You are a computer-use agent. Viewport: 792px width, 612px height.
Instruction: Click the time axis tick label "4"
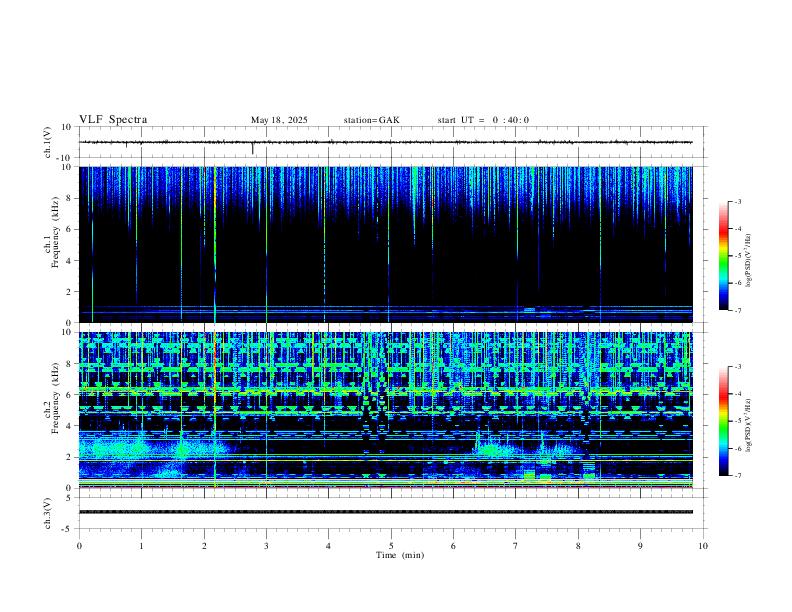328,546
